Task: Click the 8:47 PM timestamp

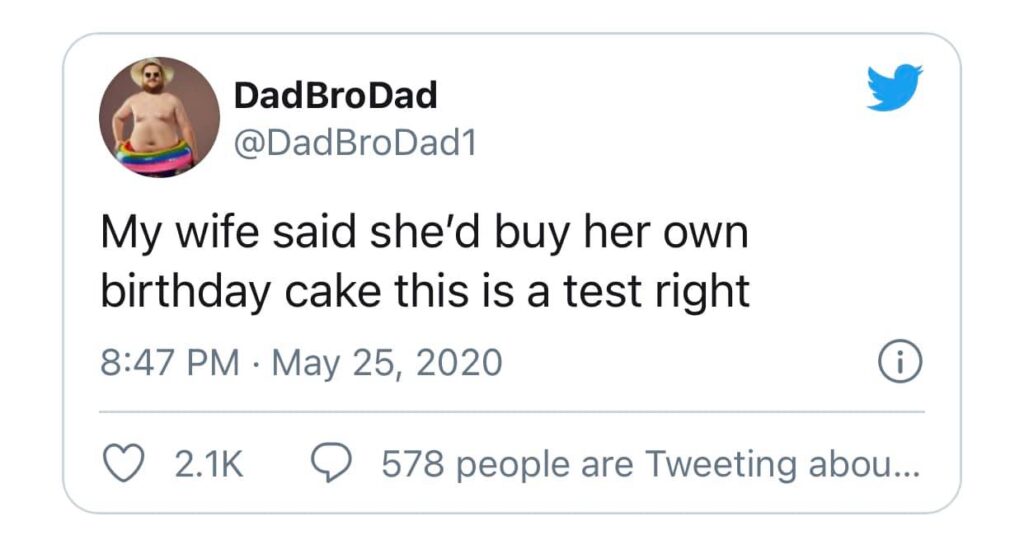Action: pos(170,361)
